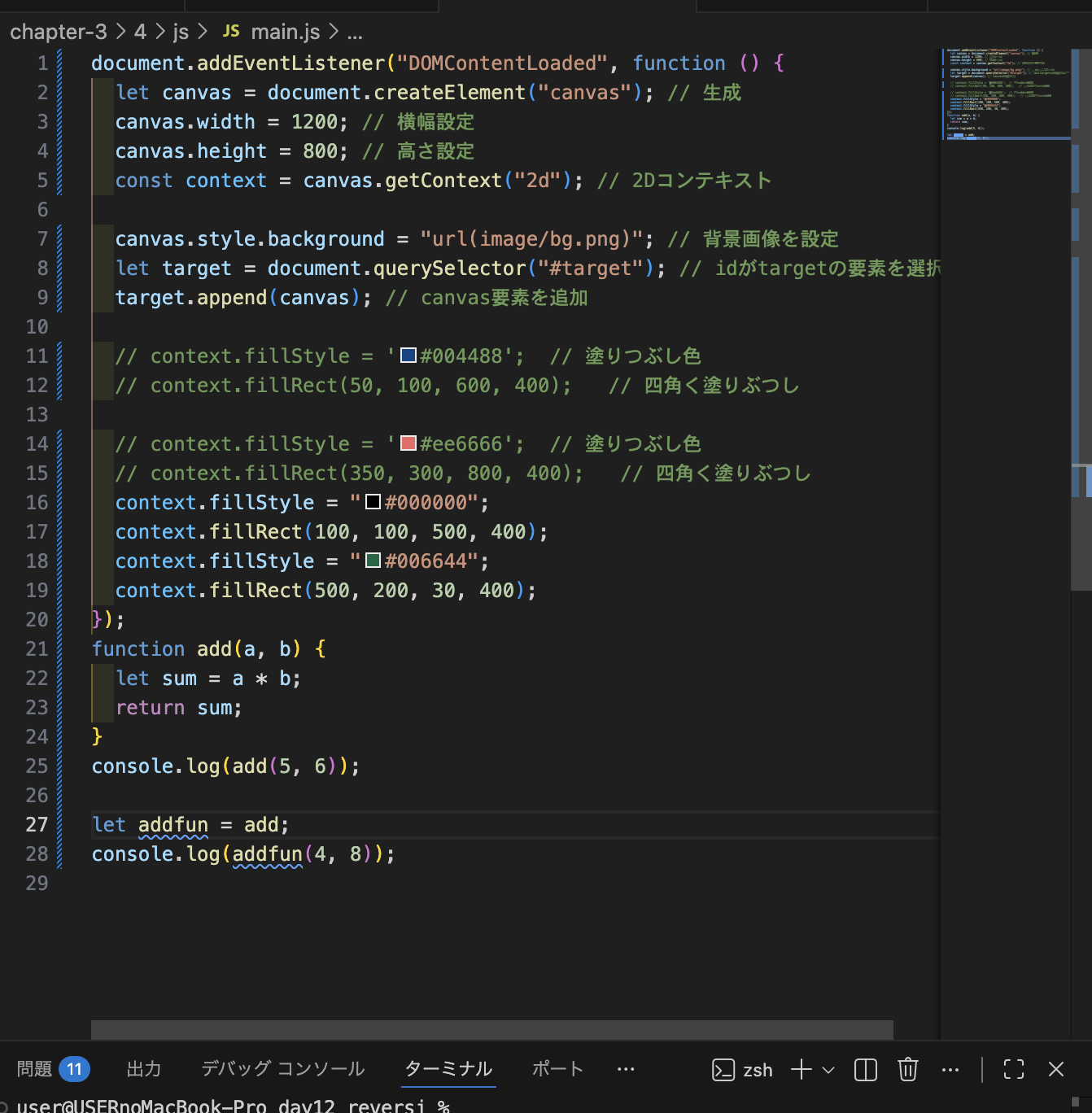Screen dimensions: 1092x1113
Task: Open the ポート tab
Action: click(557, 1069)
